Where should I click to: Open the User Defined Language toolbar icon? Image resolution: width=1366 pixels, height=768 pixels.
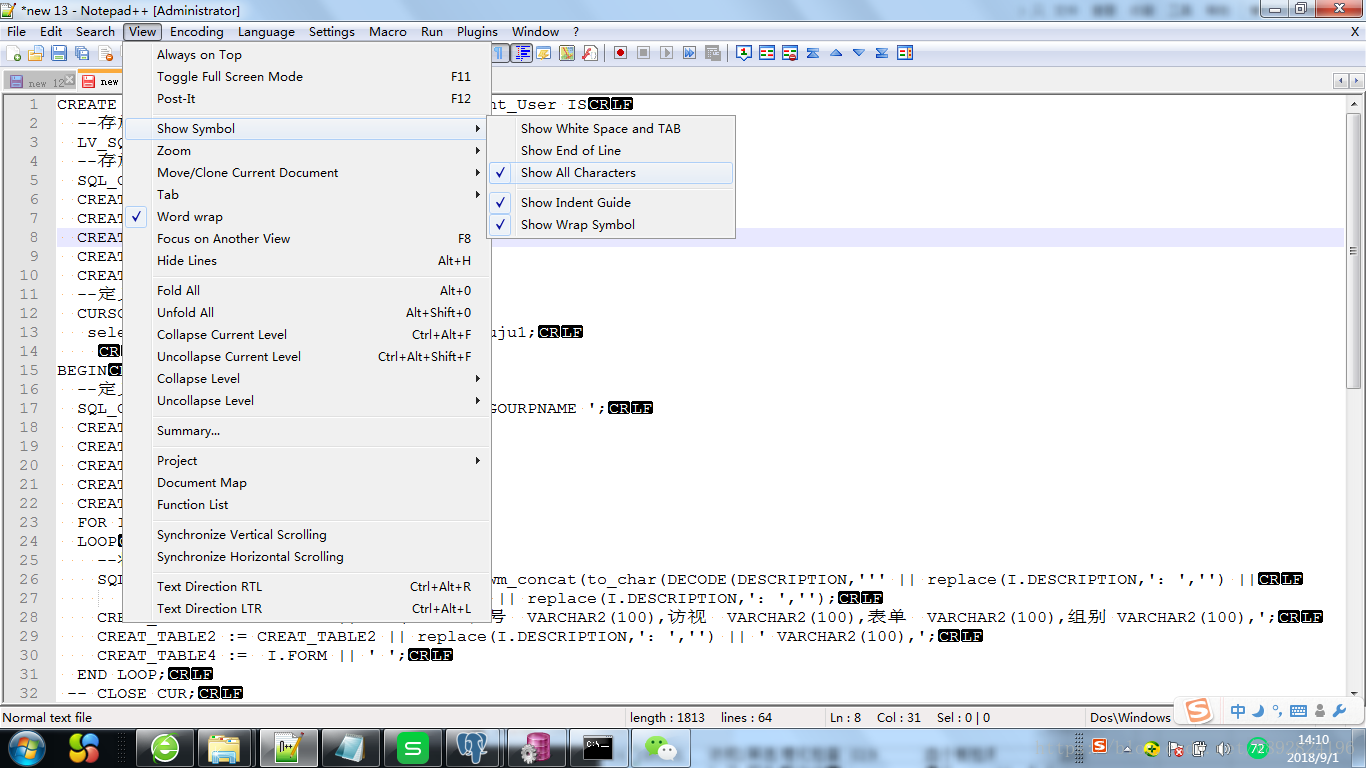544,53
